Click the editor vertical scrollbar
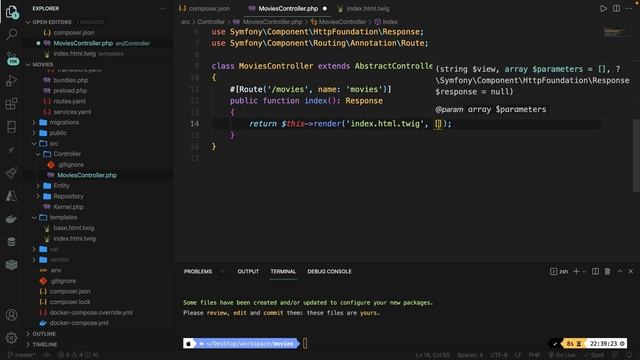 (x=636, y=155)
